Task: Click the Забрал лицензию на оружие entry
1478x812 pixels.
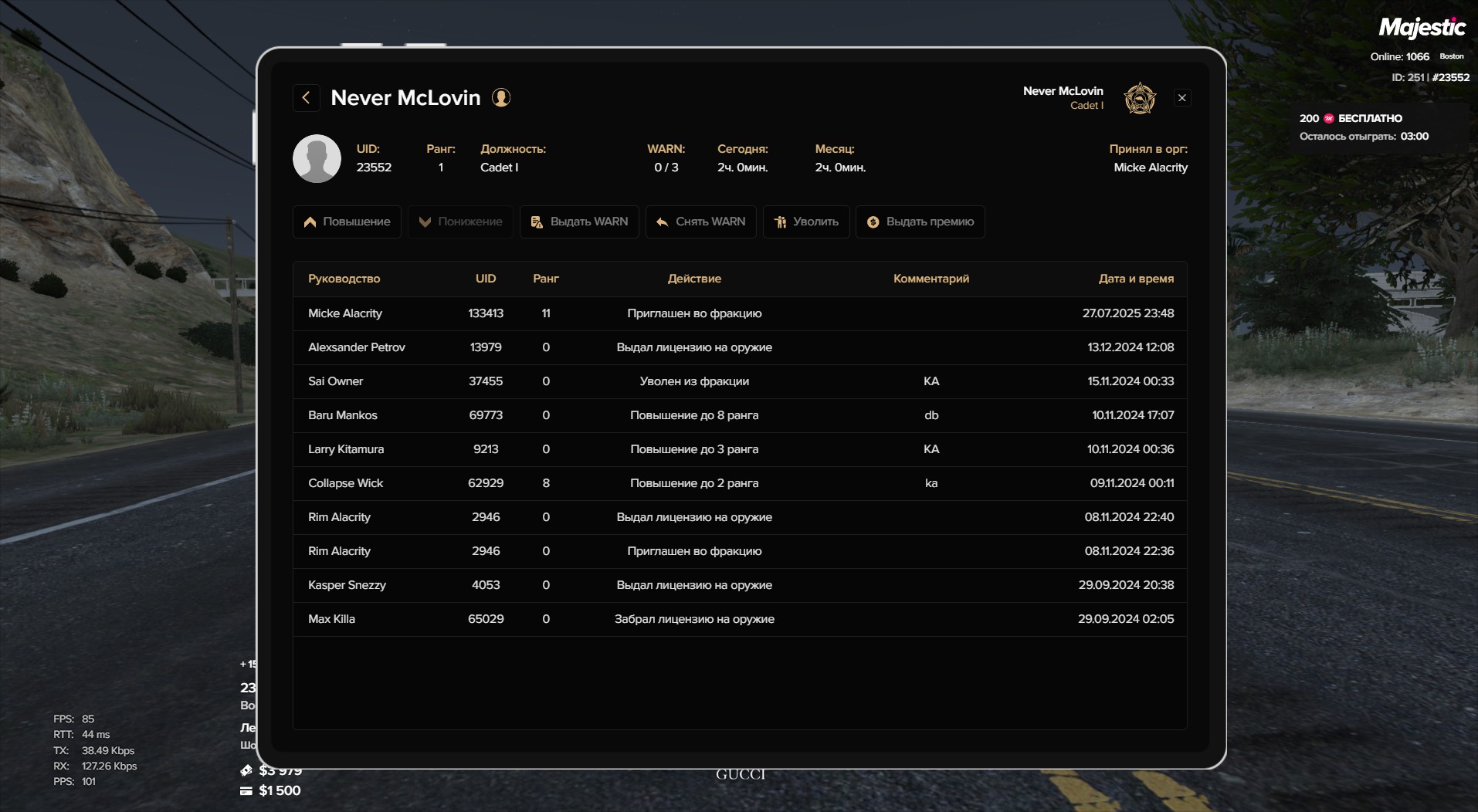Action: 694,619
